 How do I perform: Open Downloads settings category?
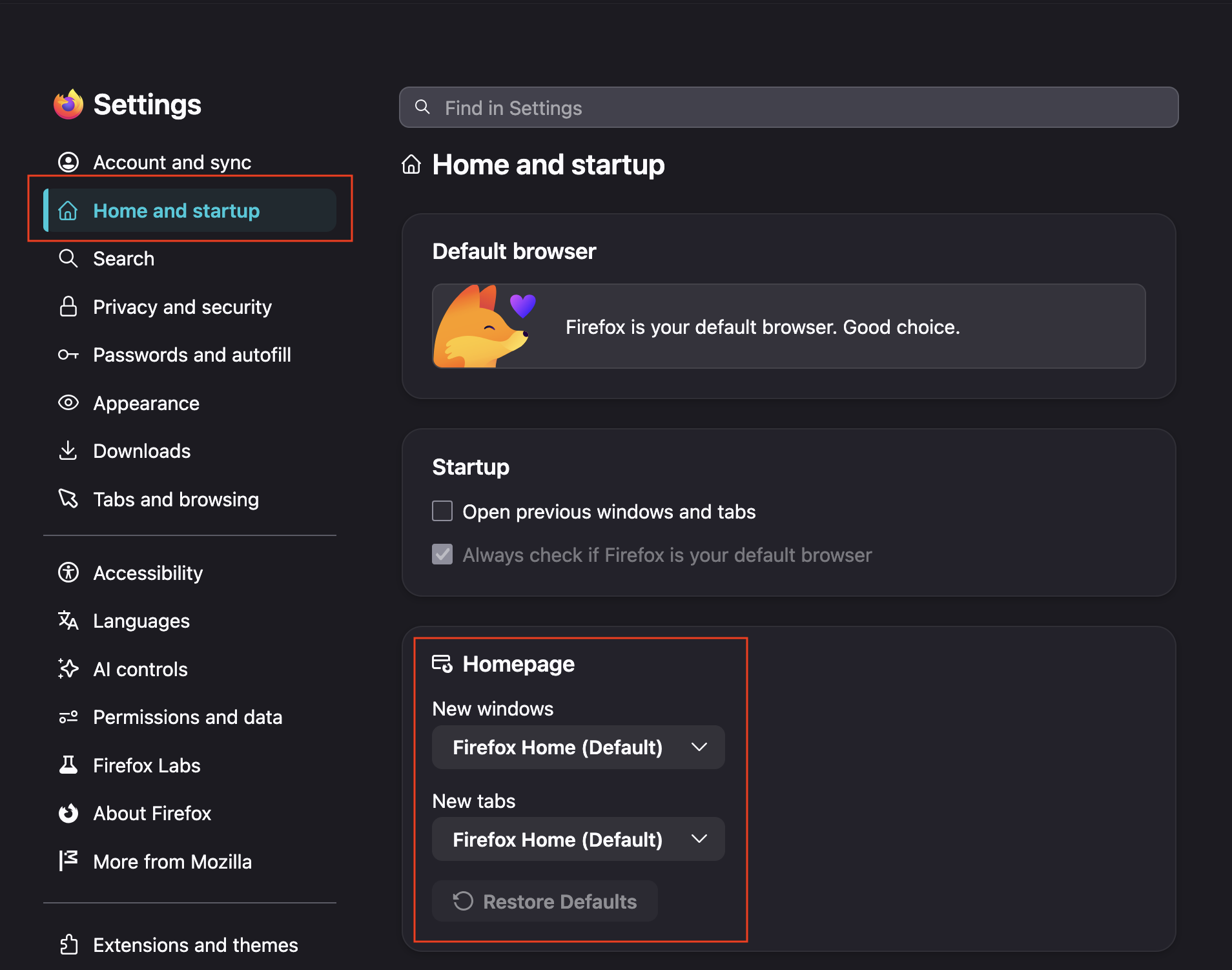click(x=190, y=451)
